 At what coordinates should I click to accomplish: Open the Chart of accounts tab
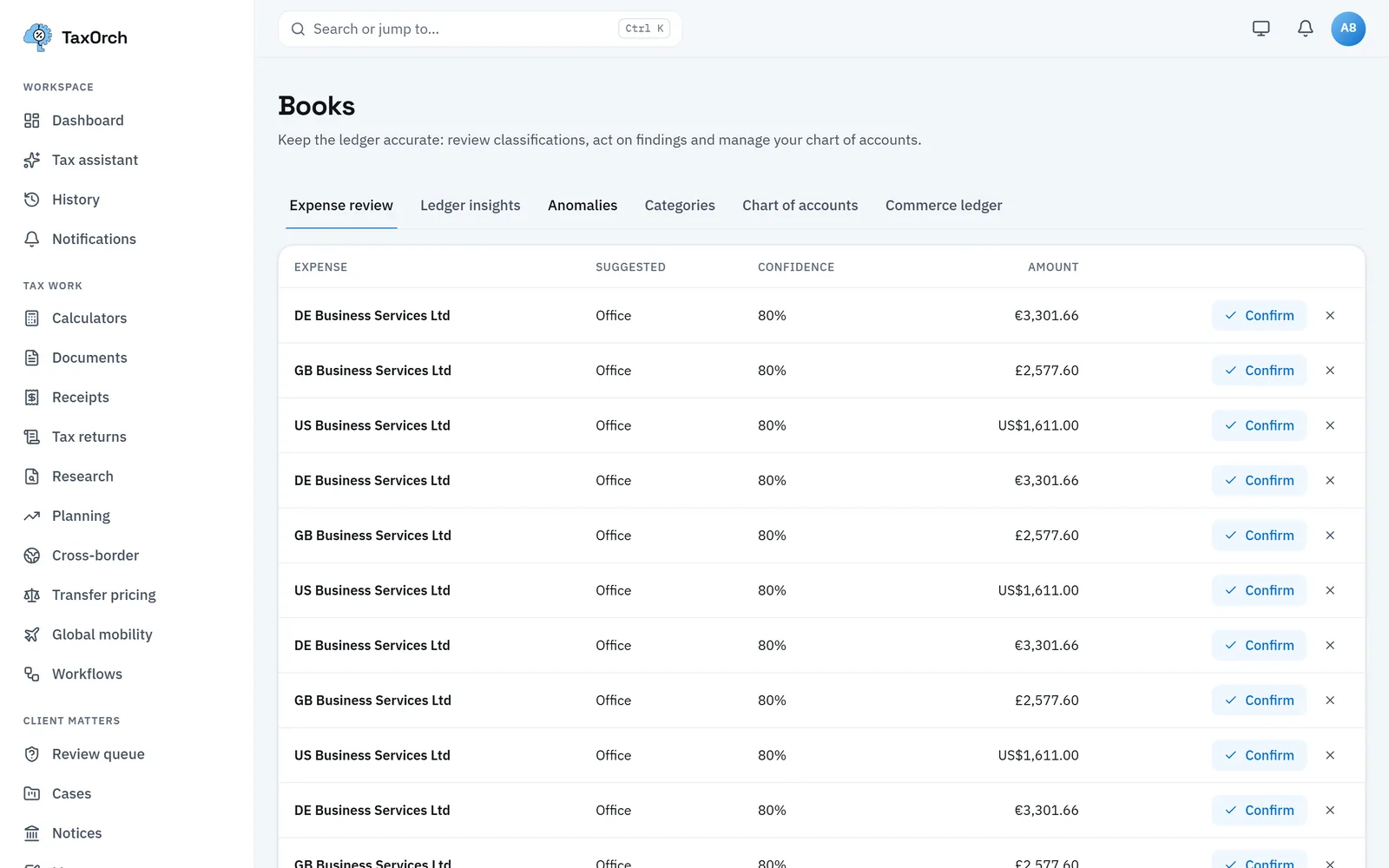tap(800, 206)
